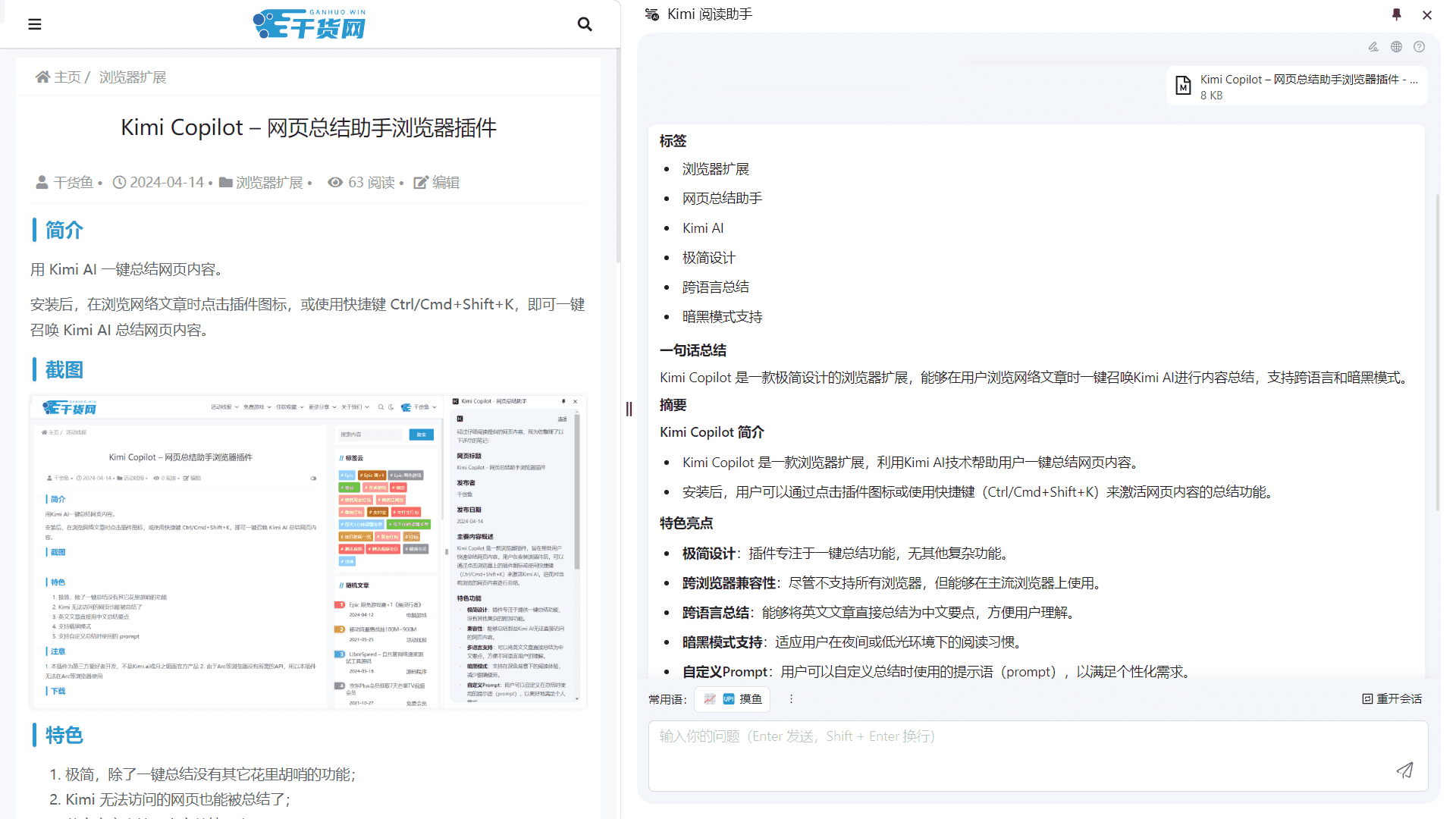Send message with paper plane icon
The height and width of the screenshot is (819, 1456).
point(1404,770)
